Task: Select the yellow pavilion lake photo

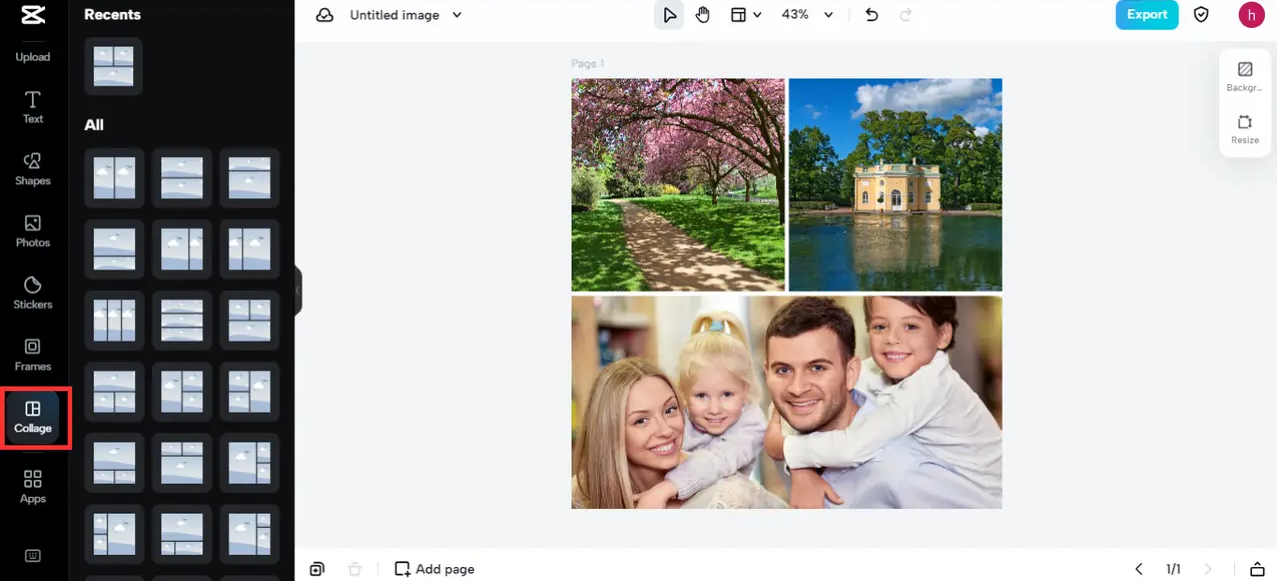Action: [x=895, y=184]
